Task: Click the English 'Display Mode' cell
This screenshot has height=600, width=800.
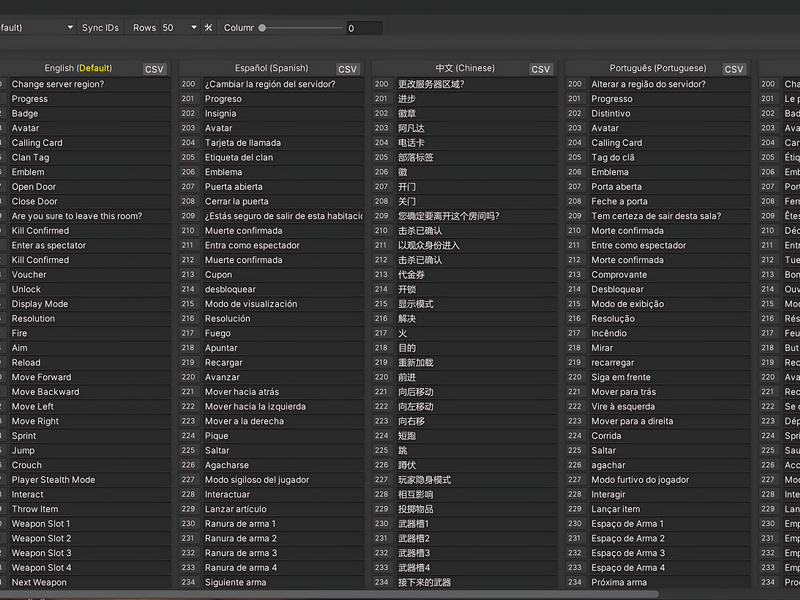Action: (90, 304)
